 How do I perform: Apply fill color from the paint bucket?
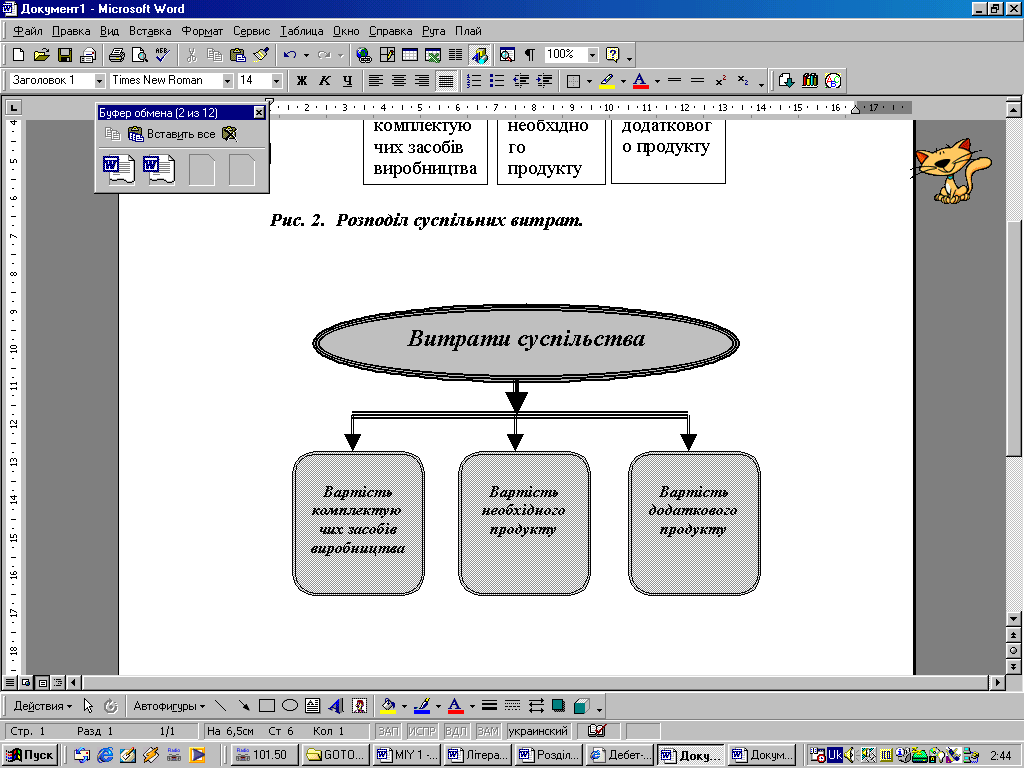tap(389, 705)
